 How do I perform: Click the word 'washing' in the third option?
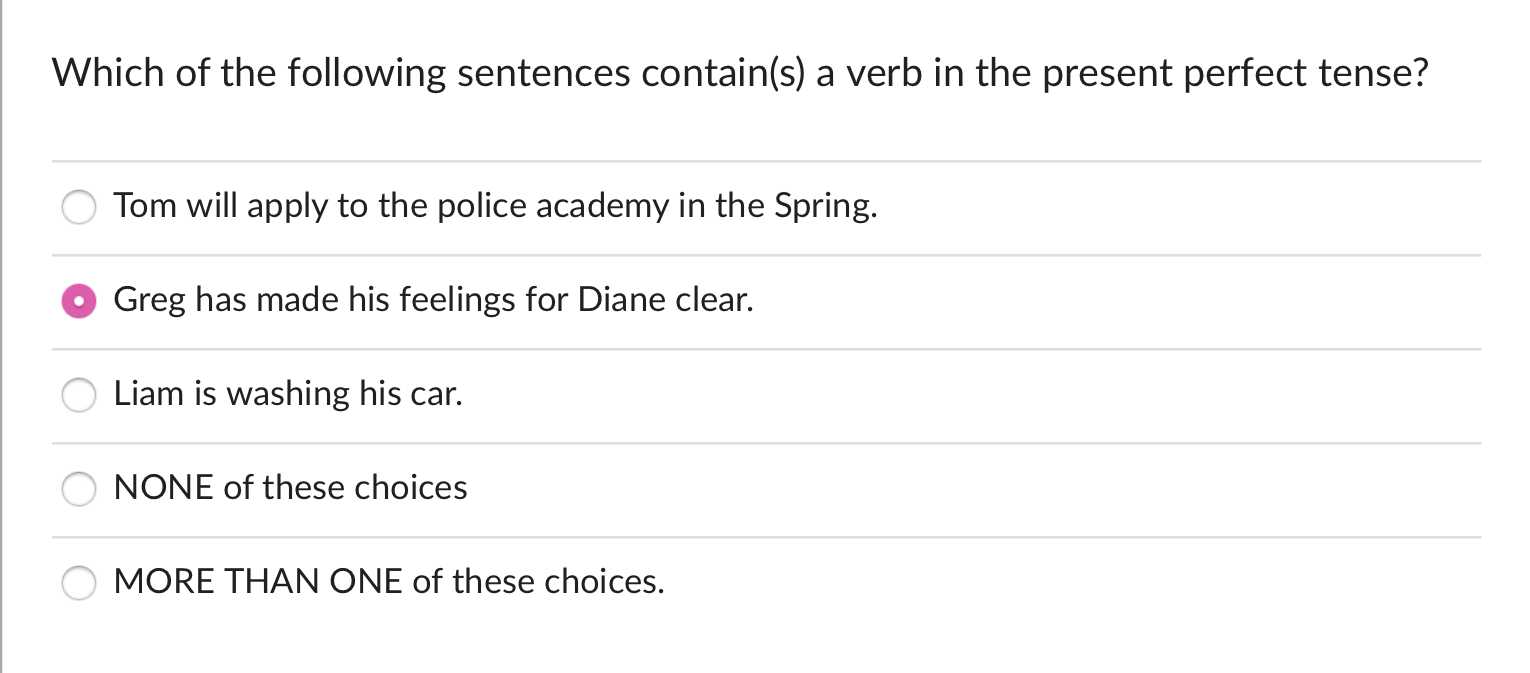click(x=288, y=394)
